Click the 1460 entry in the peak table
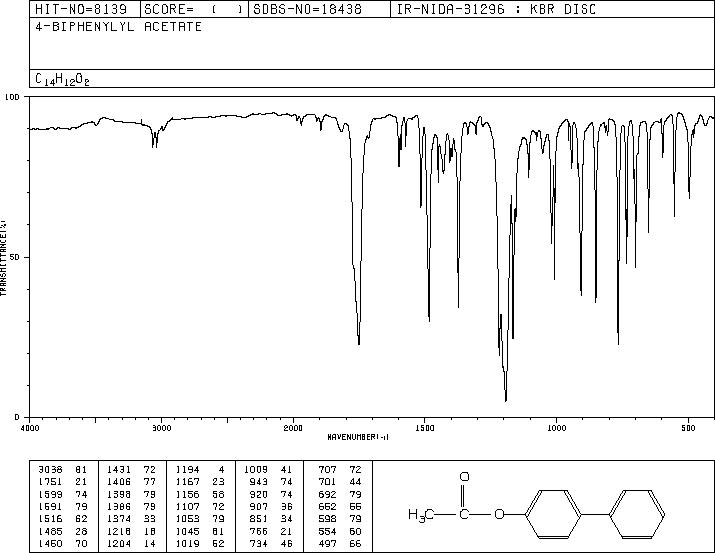This screenshot has height=553, width=715. [62, 544]
